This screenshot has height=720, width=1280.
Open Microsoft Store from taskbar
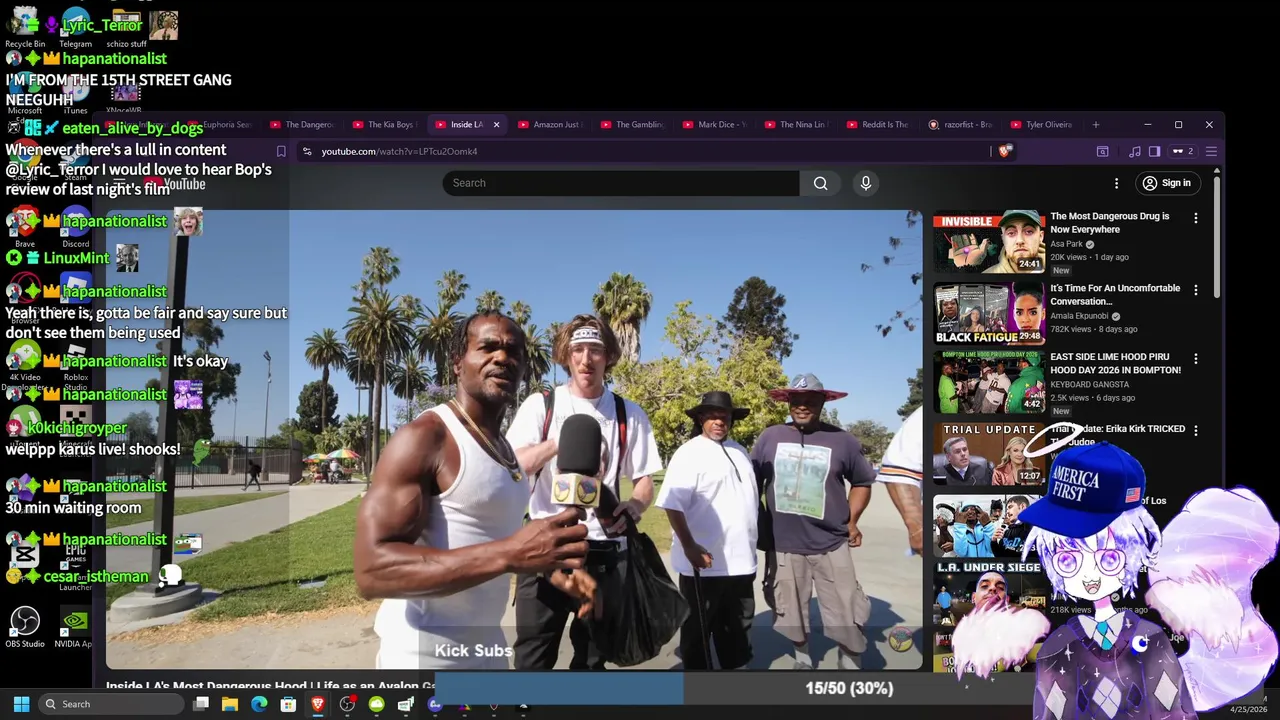(x=288, y=704)
